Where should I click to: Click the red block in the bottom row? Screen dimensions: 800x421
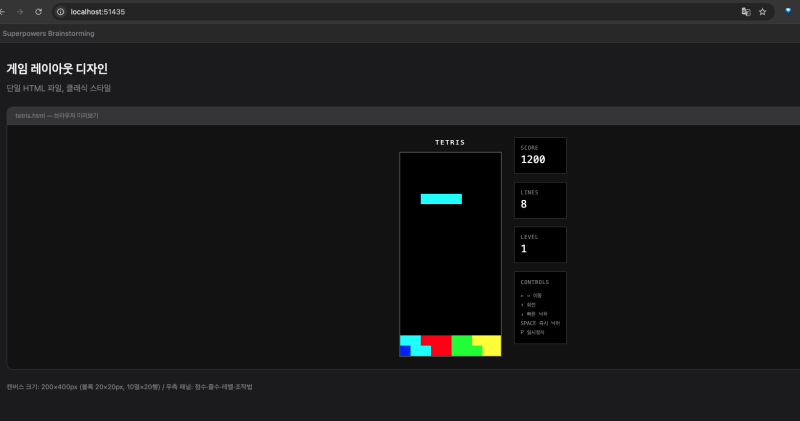(439, 345)
